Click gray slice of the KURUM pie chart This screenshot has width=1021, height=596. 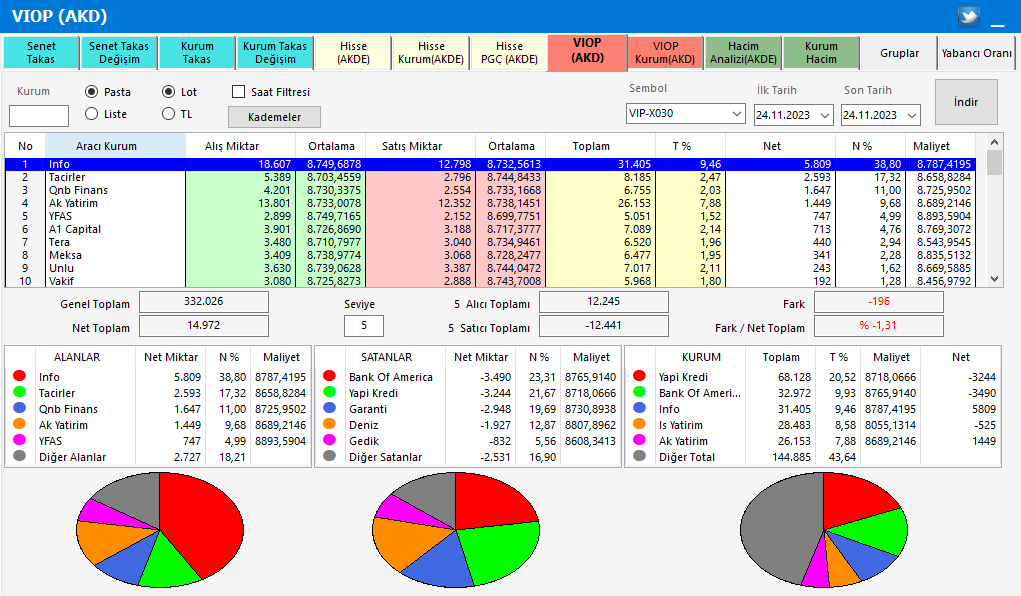(778, 531)
